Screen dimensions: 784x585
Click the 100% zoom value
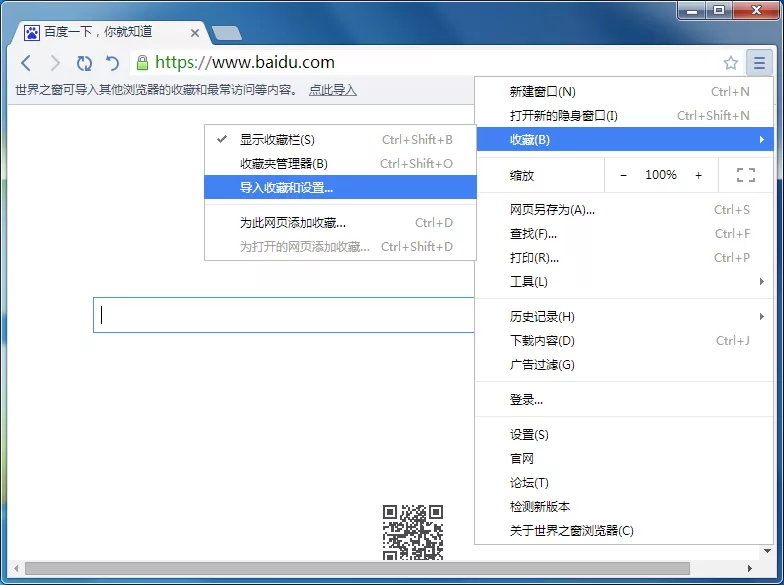[660, 175]
